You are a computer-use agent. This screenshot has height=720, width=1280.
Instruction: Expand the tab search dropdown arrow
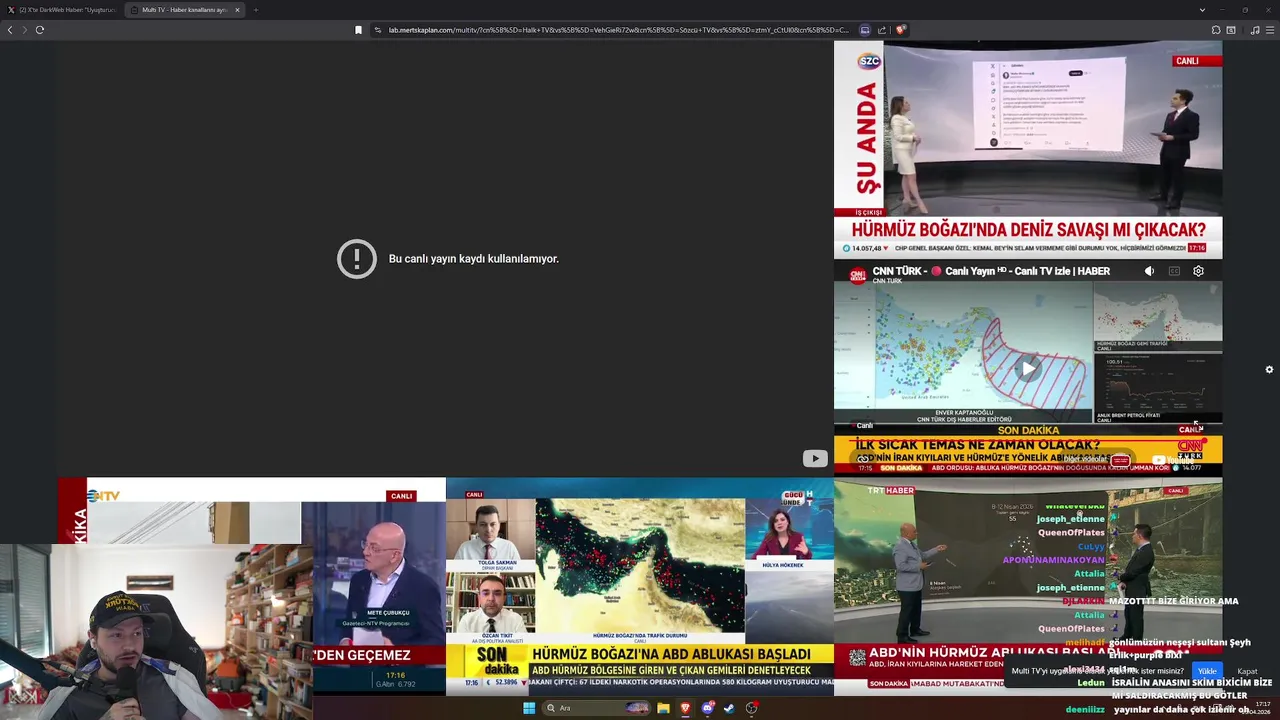1202,10
